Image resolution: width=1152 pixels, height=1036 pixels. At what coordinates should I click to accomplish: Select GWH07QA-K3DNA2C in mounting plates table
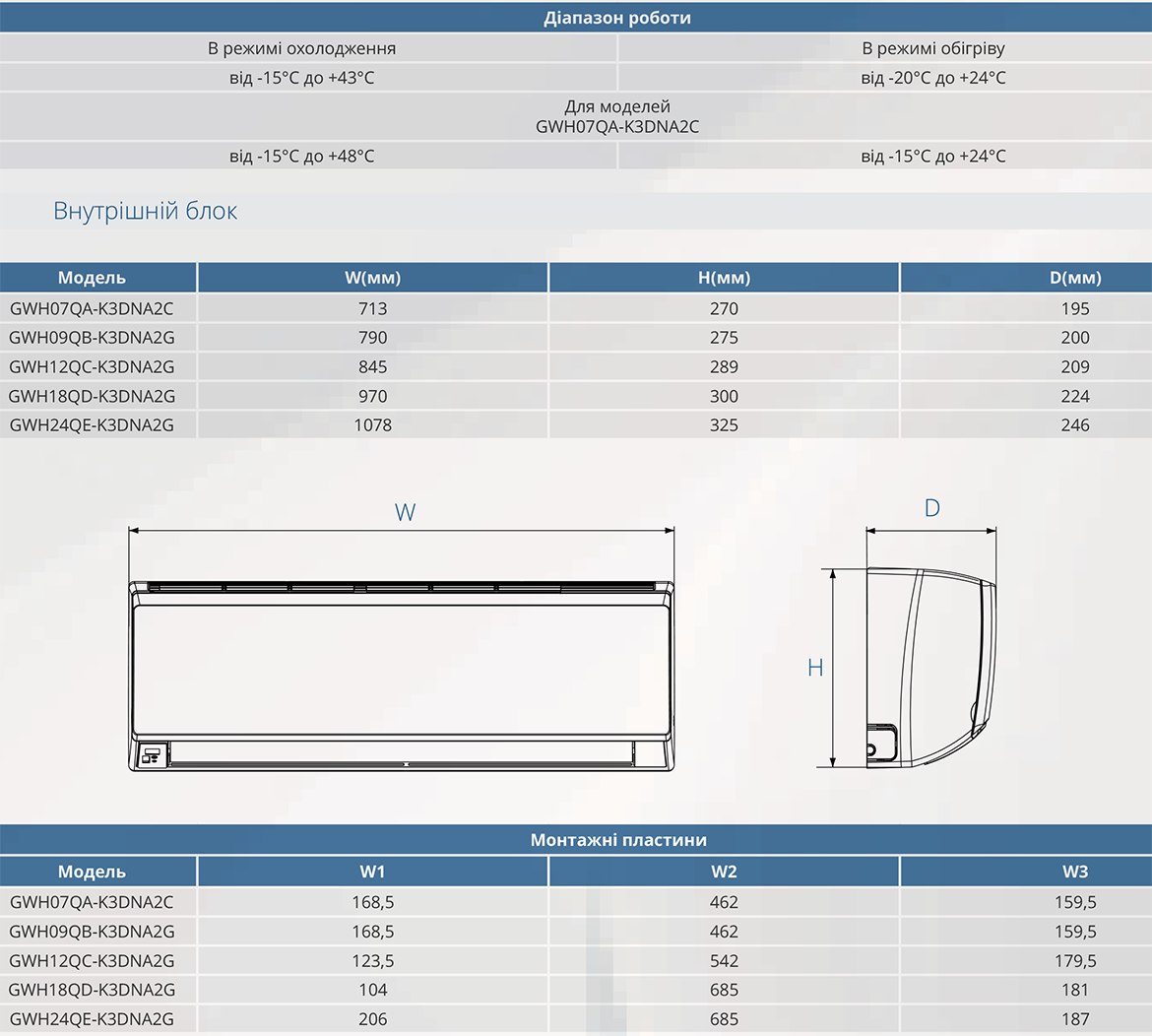click(92, 901)
